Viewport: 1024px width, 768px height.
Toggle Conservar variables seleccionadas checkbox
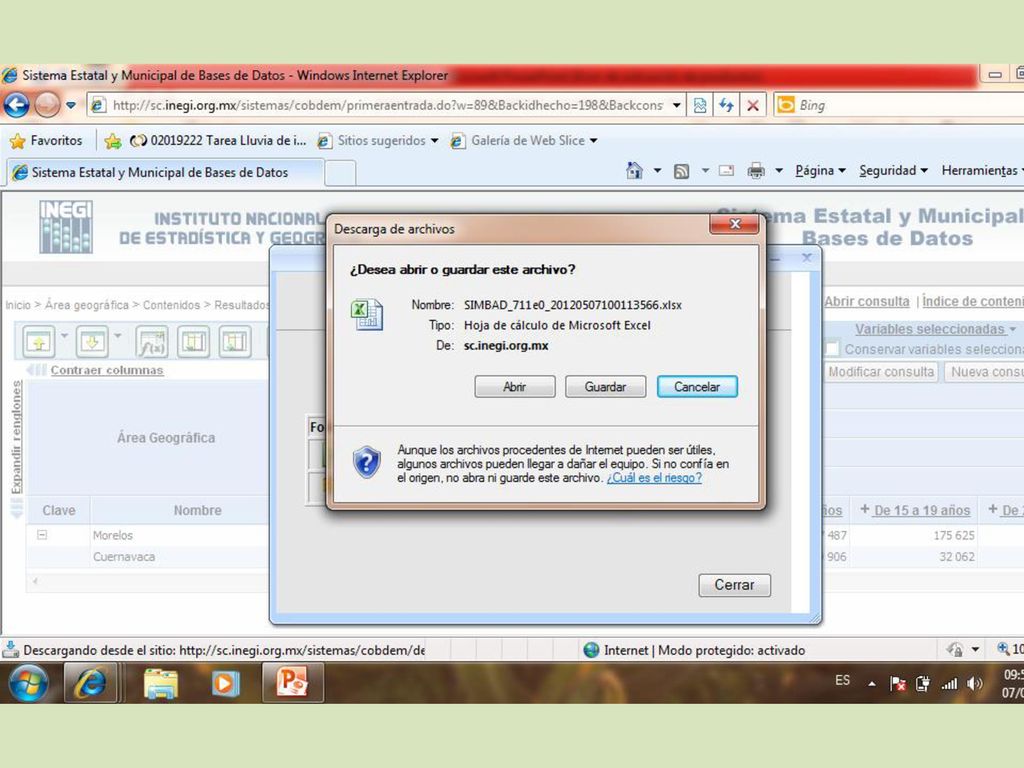[x=832, y=349]
